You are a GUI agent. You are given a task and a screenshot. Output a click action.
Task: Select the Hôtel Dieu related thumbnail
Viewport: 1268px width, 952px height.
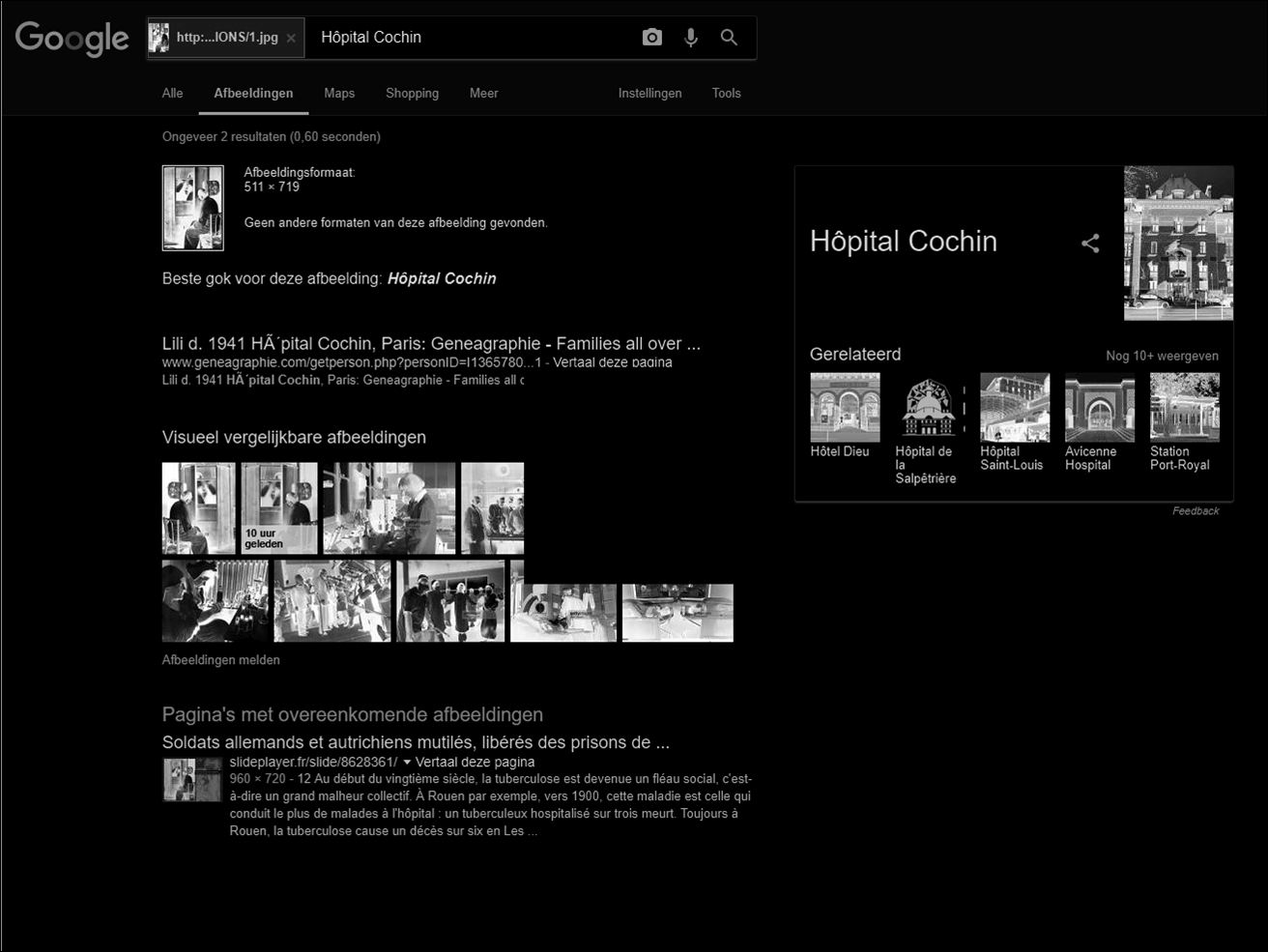point(845,408)
